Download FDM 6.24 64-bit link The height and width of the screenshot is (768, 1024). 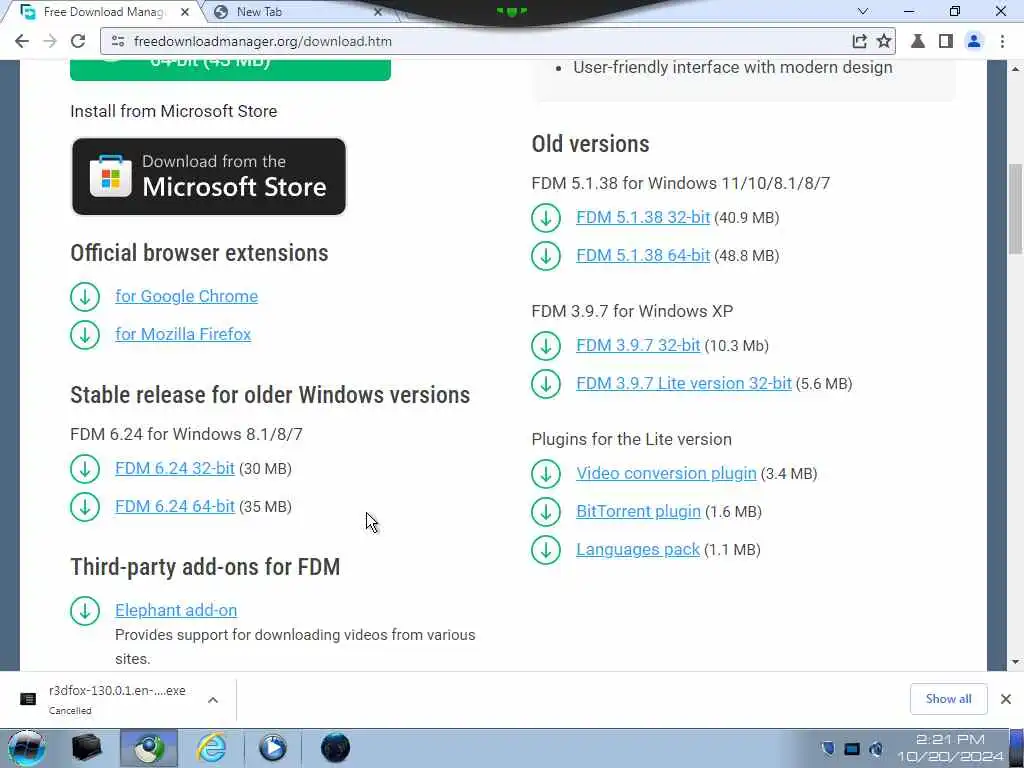coord(175,506)
